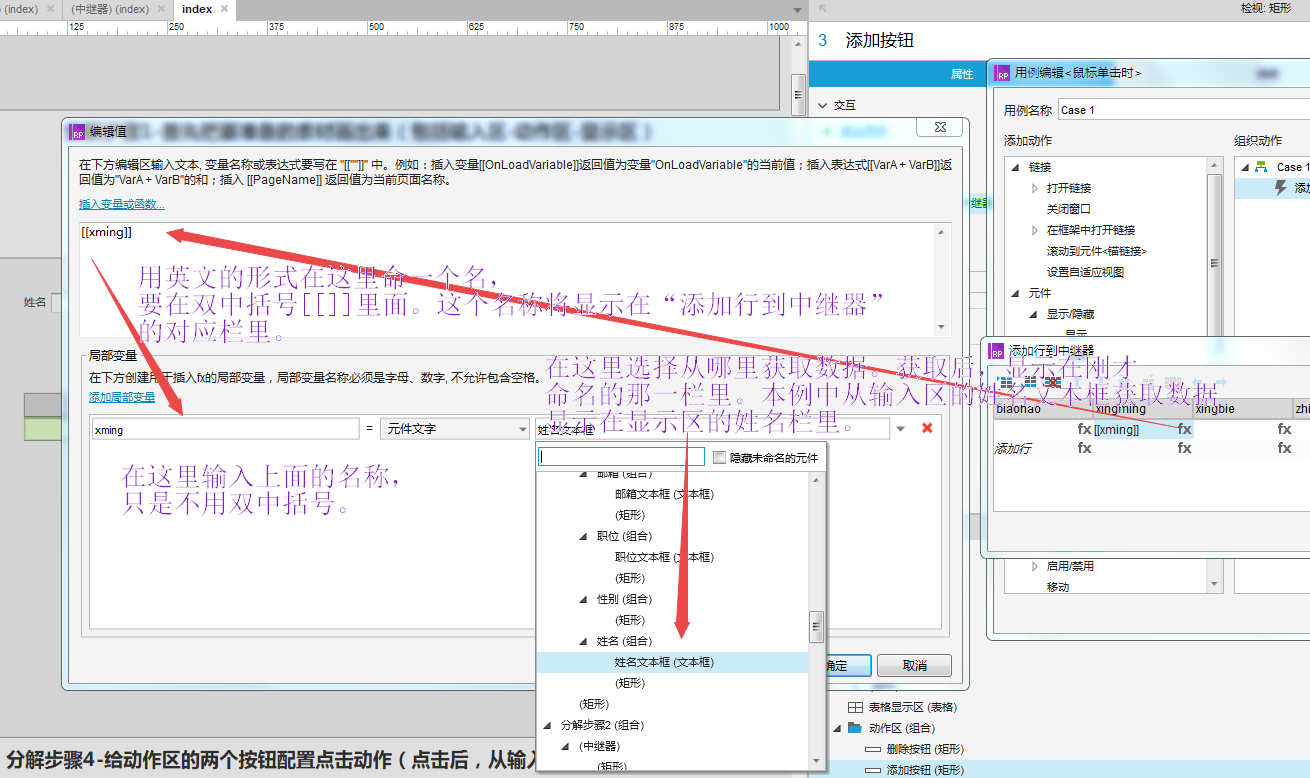Viewport: 1310px width, 778px height.
Task: Select 姓名文本框 (文本框) in list
Action: click(x=664, y=662)
